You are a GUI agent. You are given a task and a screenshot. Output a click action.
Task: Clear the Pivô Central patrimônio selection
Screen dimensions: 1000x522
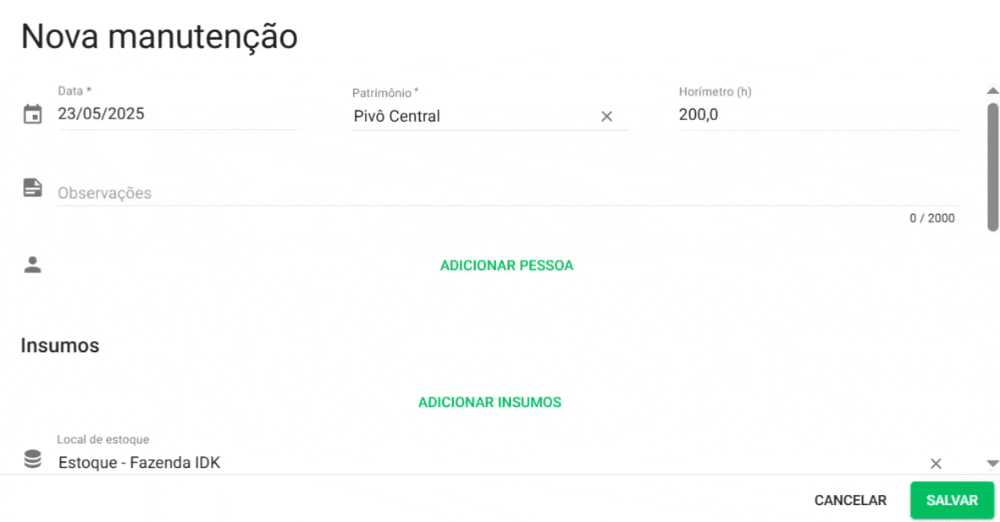tap(606, 116)
